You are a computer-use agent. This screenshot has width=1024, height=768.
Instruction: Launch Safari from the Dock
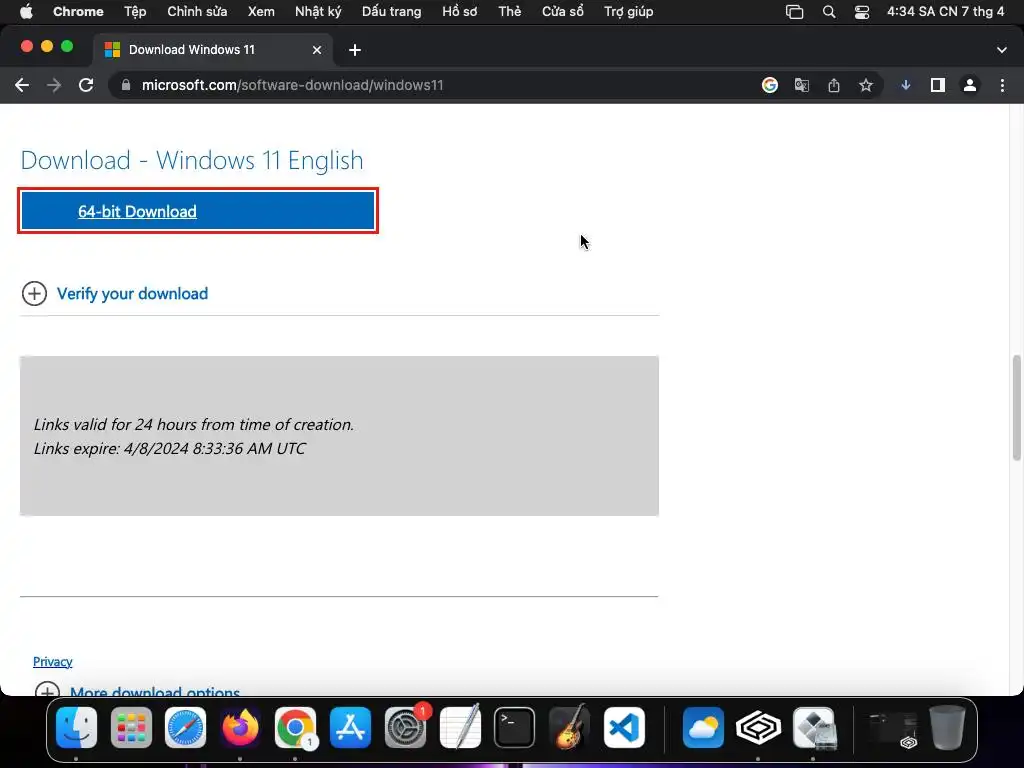click(185, 727)
